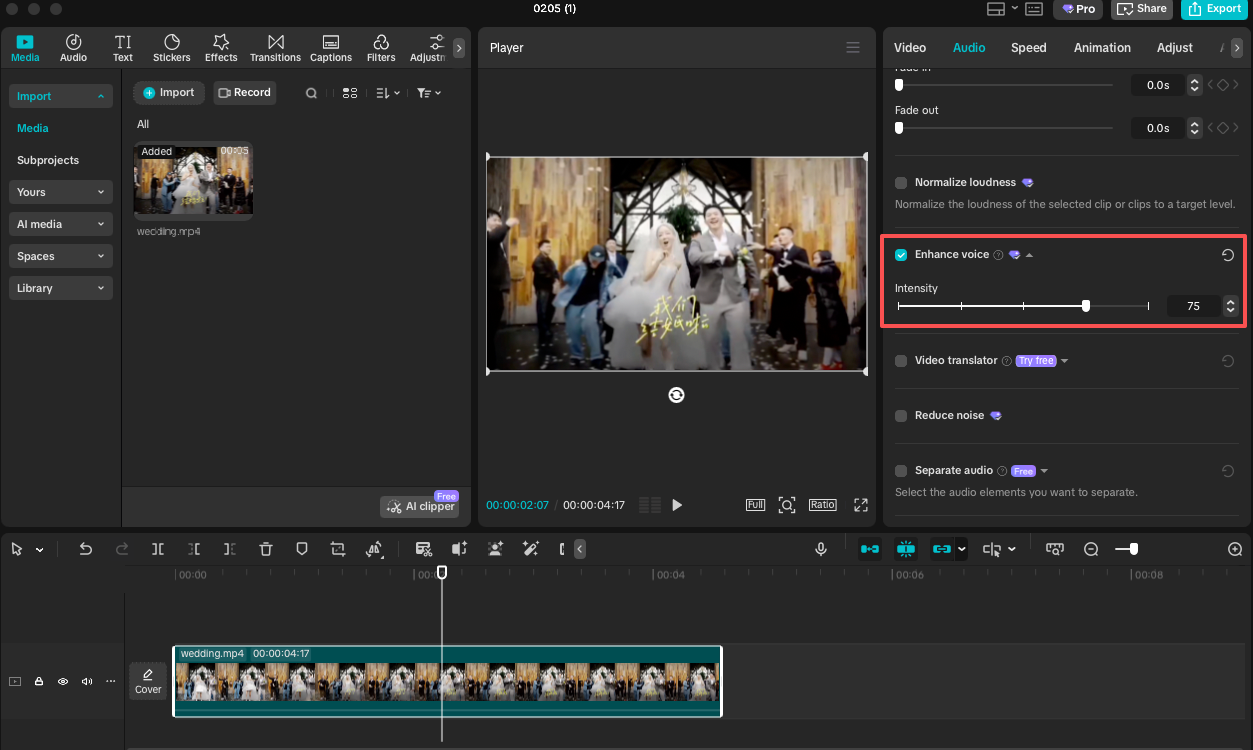Click the sync refresh icon below the preview
Screen dimensions: 1253x750
click(x=677, y=395)
